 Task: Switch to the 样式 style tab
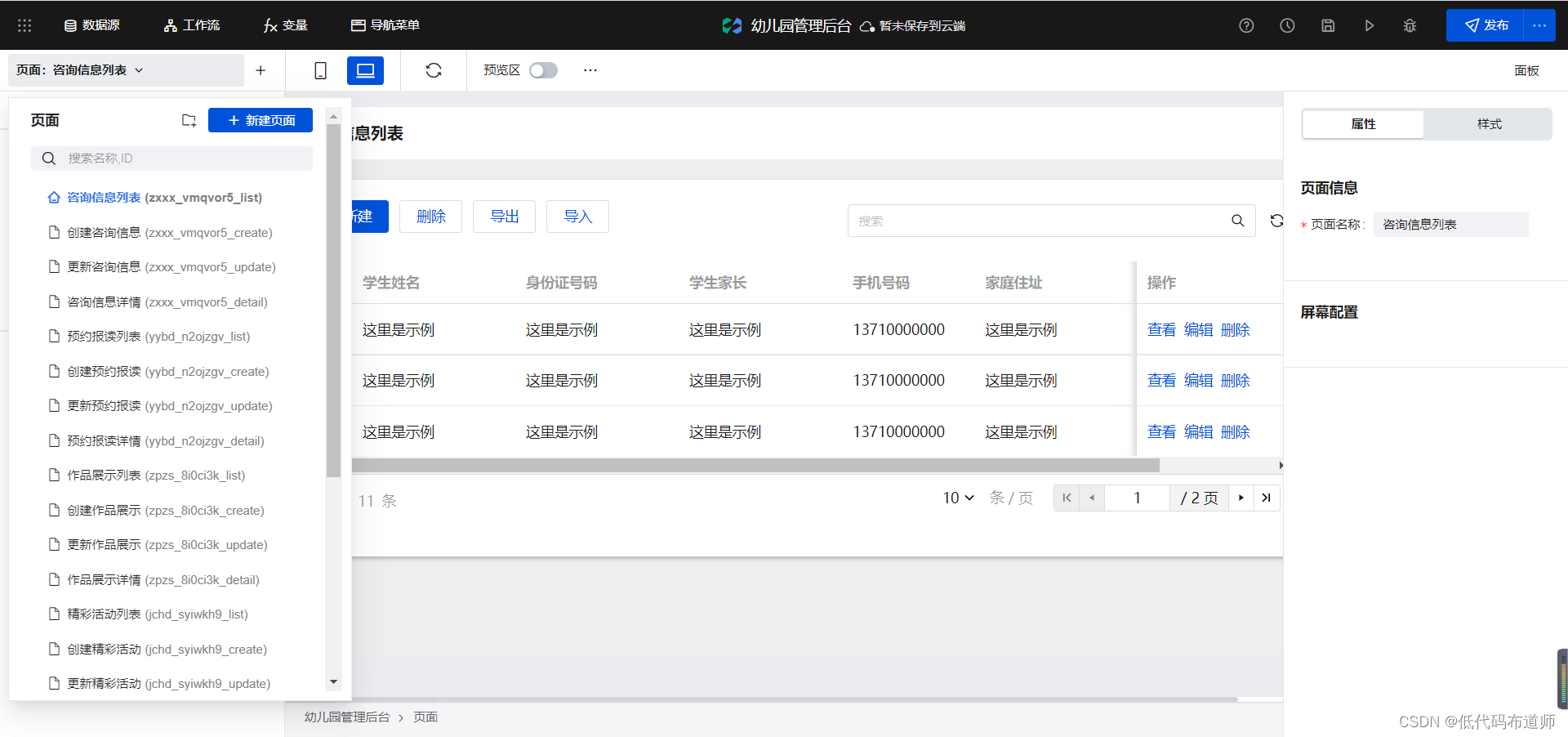[1489, 124]
